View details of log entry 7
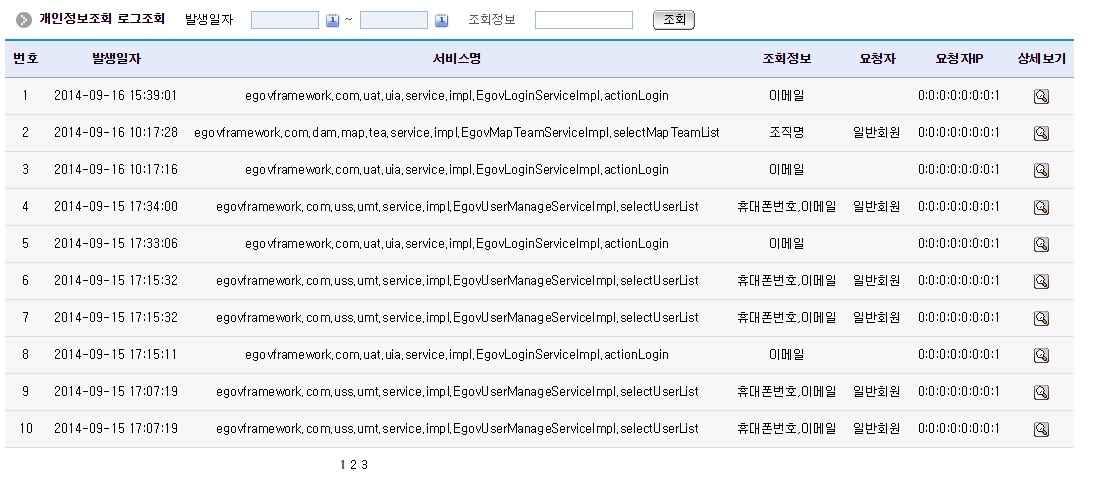Screen dimensions: 1099x488 click(1040, 318)
